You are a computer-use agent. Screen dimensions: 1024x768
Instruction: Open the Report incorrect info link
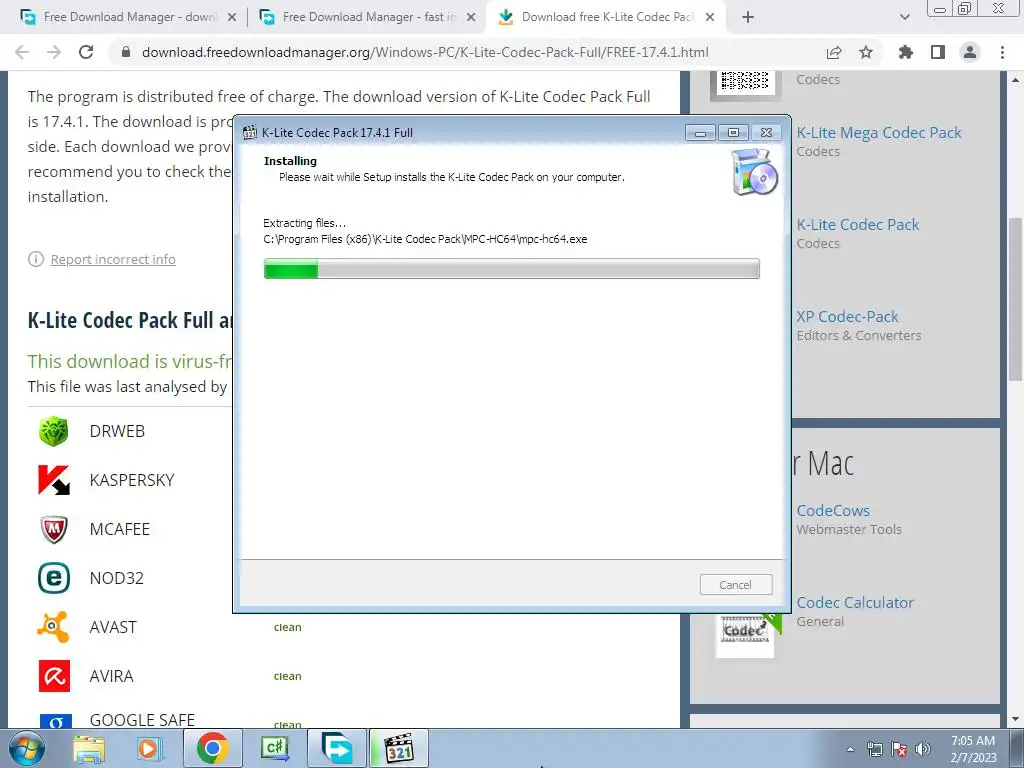click(x=113, y=259)
